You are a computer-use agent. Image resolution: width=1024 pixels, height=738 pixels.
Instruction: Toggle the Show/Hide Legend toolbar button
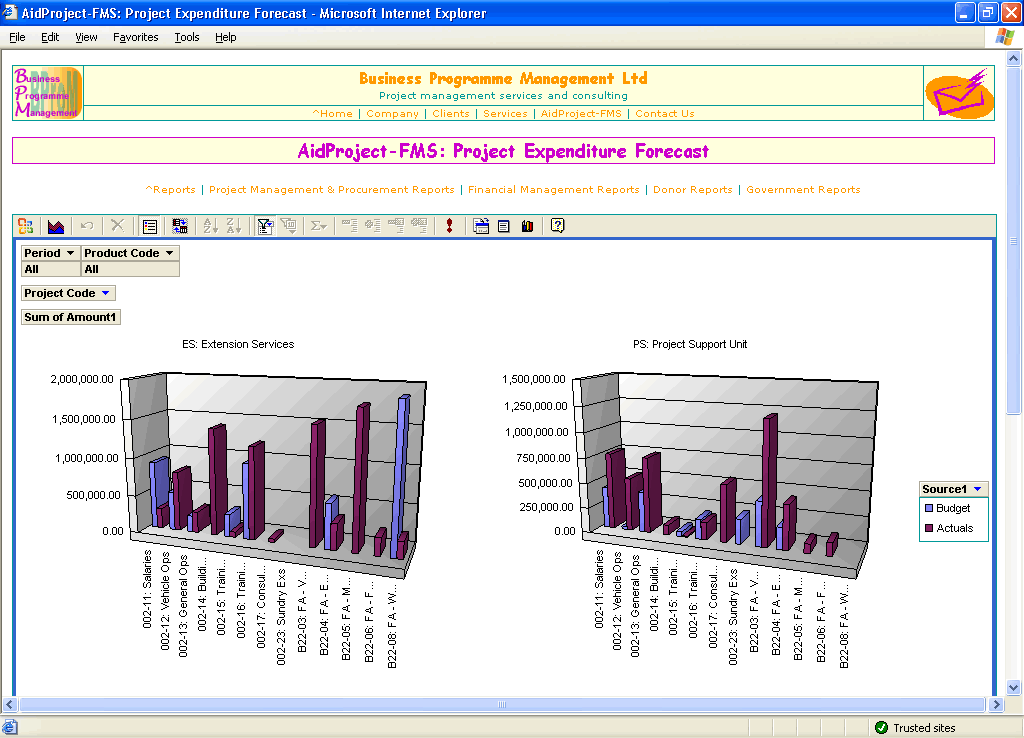coord(150,226)
